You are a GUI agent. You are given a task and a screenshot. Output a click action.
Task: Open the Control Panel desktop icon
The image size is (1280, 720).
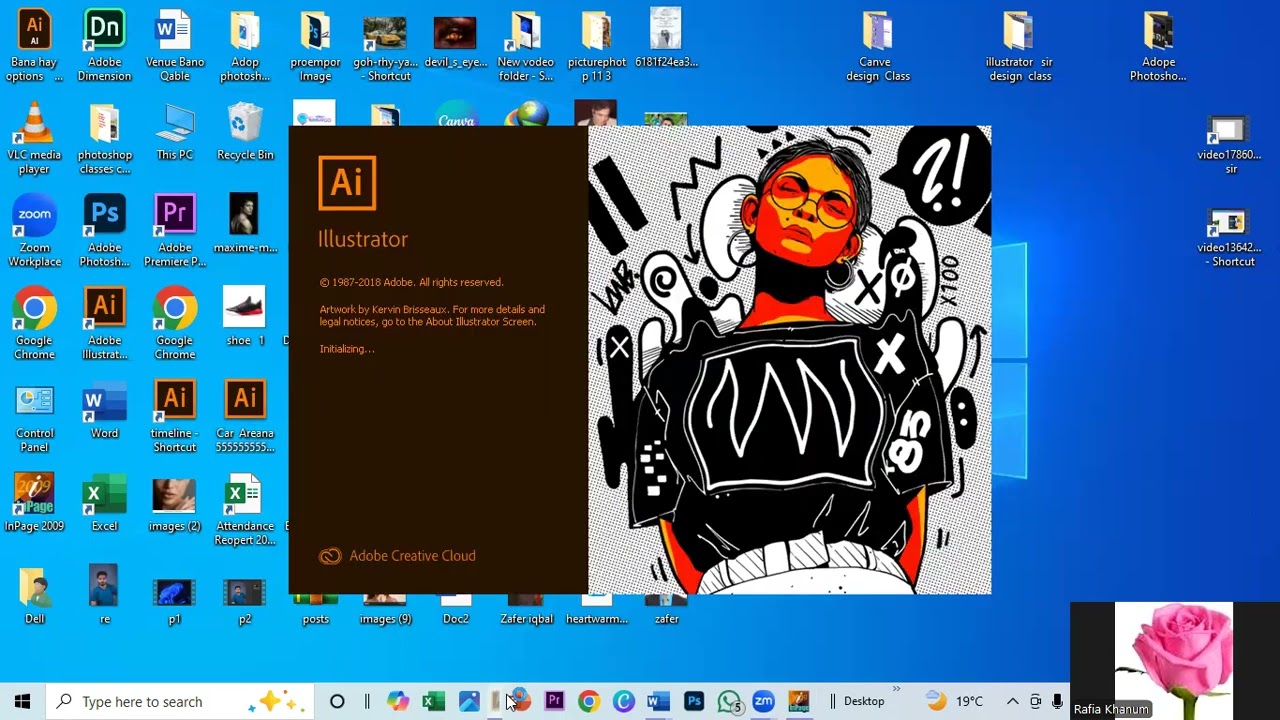point(35,417)
